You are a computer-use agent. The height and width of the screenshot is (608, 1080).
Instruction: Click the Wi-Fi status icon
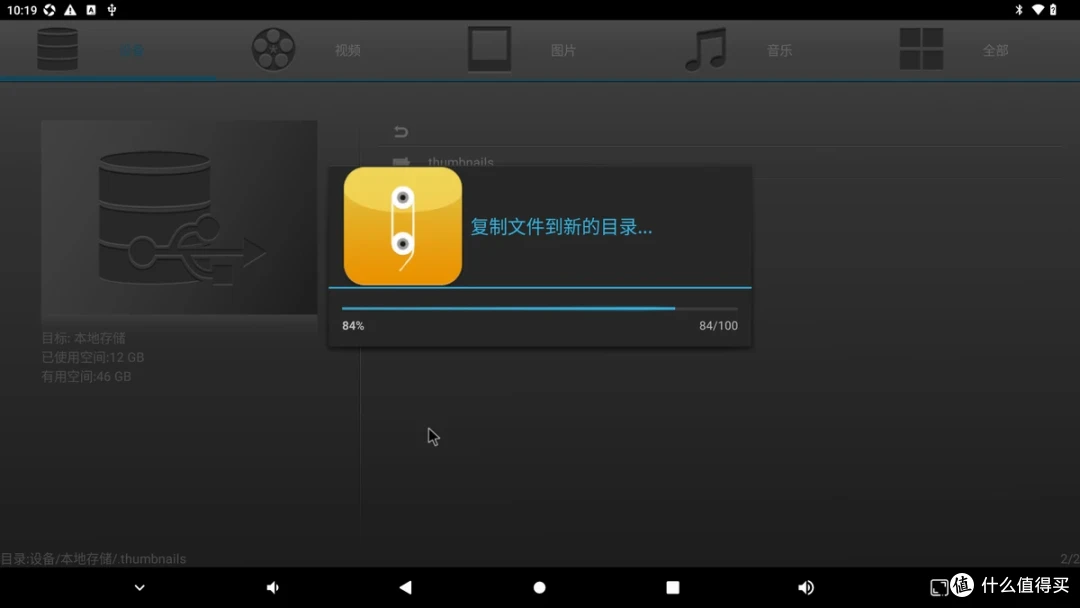[1037, 10]
